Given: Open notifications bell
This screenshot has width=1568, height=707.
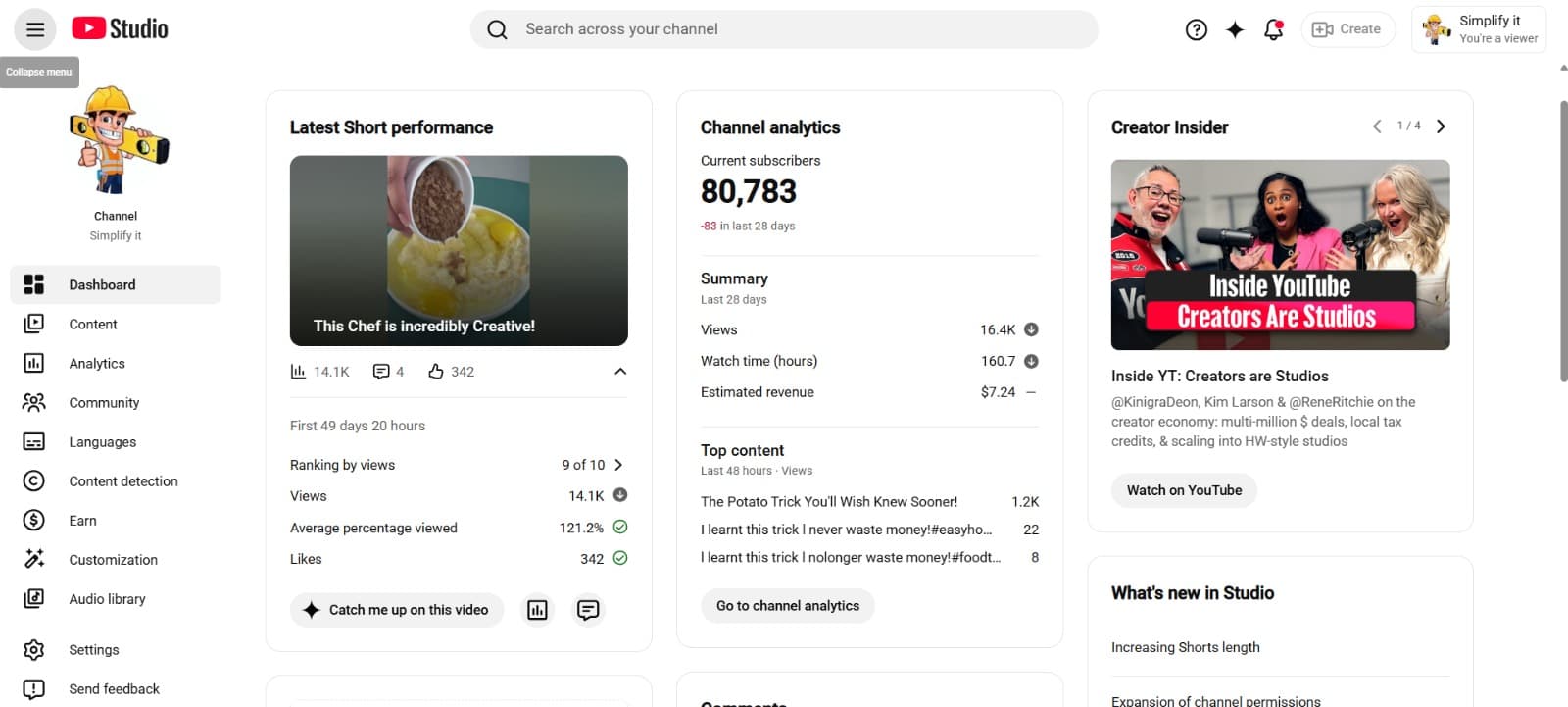Looking at the screenshot, I should tap(1273, 29).
